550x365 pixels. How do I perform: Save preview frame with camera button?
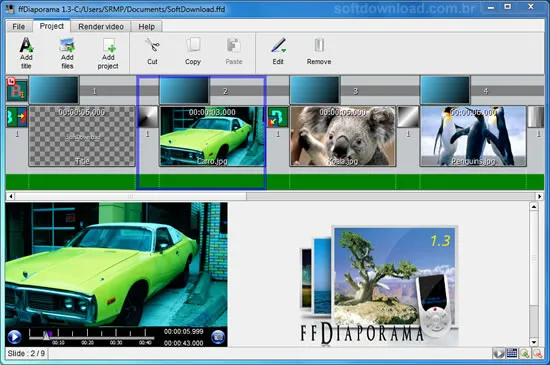pyautogui.click(x=218, y=337)
